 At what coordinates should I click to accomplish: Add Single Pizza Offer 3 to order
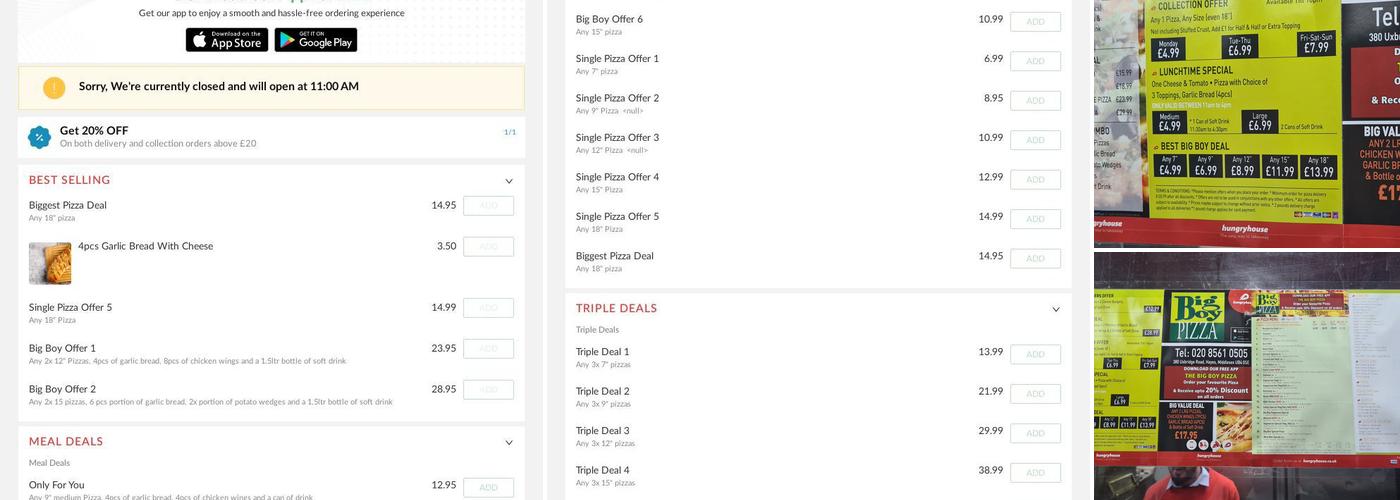[x=1035, y=140]
